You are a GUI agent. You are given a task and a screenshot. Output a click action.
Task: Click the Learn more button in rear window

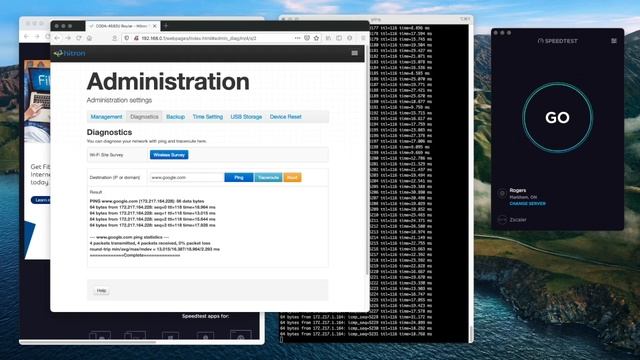coord(40,200)
